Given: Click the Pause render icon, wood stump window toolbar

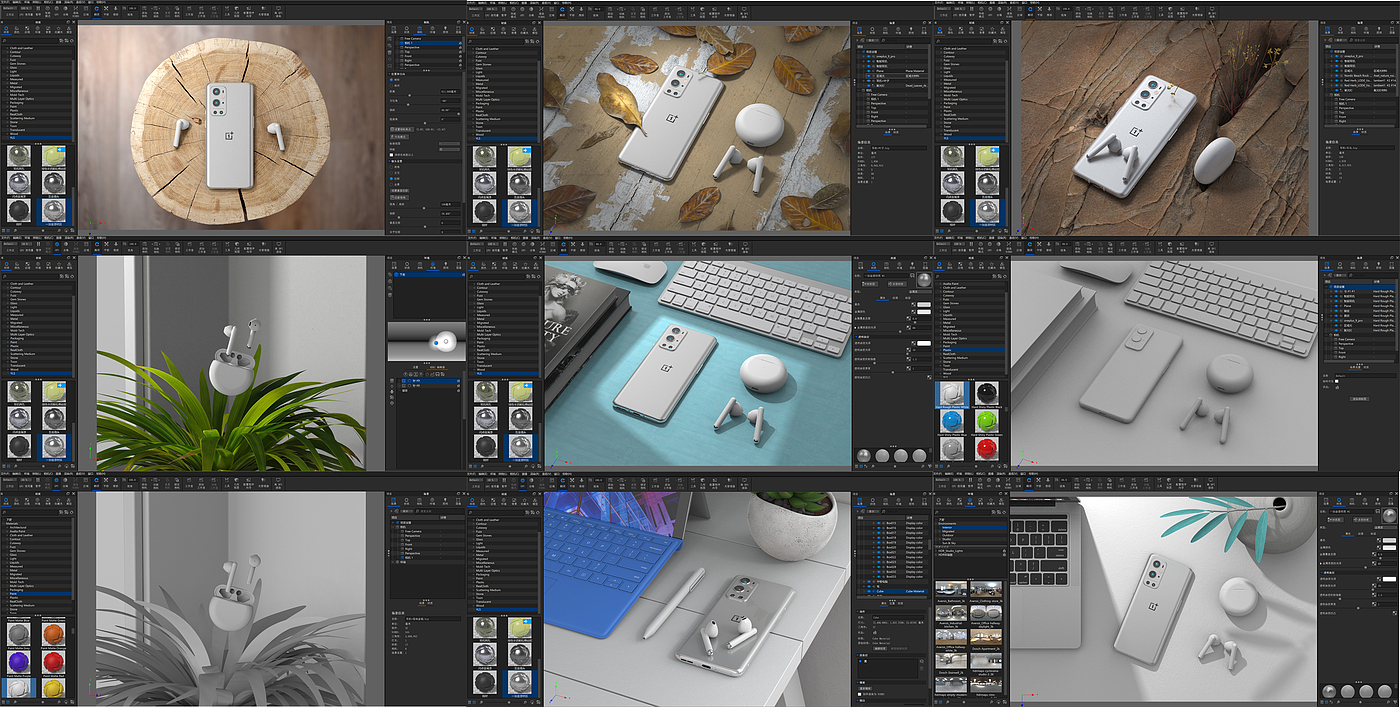Looking at the screenshot, I should click(x=38, y=9).
